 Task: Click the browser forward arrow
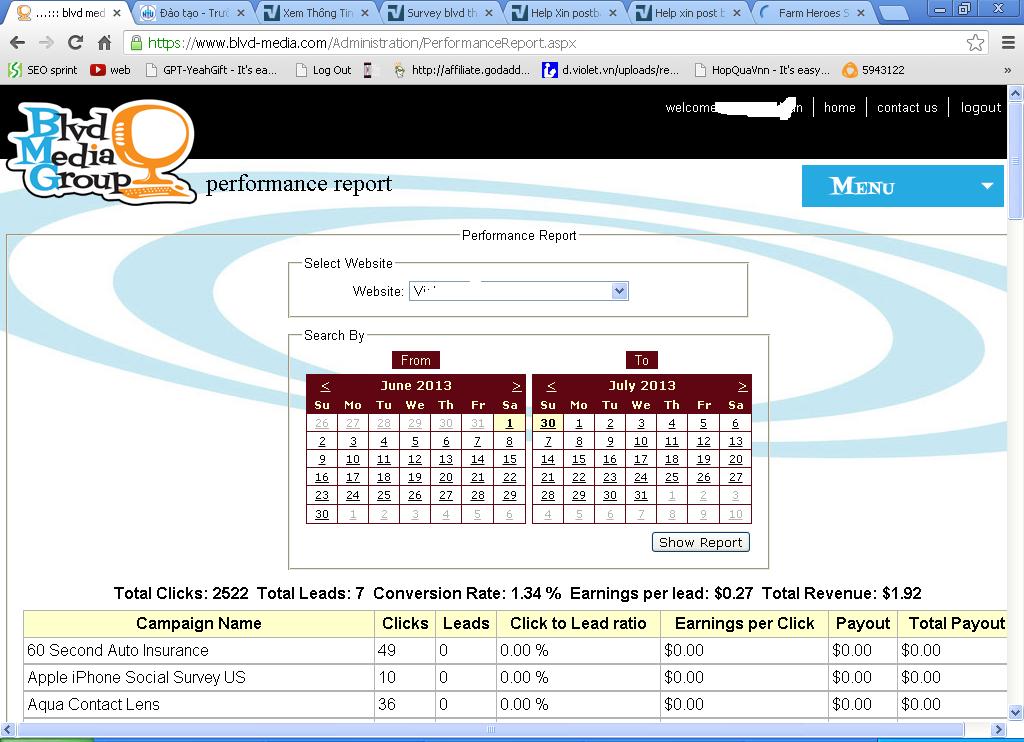tap(46, 43)
